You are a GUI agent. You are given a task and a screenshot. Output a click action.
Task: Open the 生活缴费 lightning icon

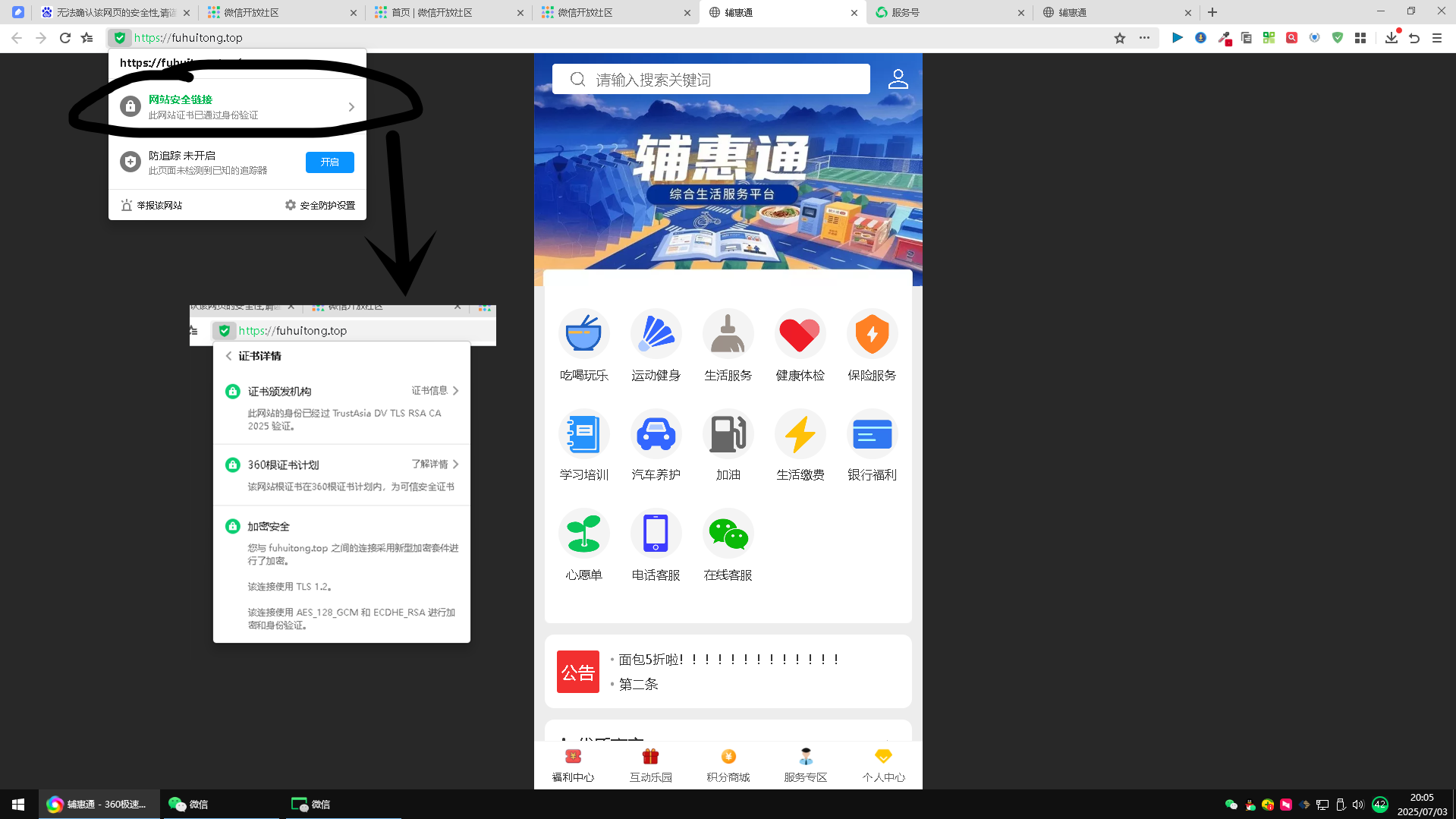[x=800, y=434]
